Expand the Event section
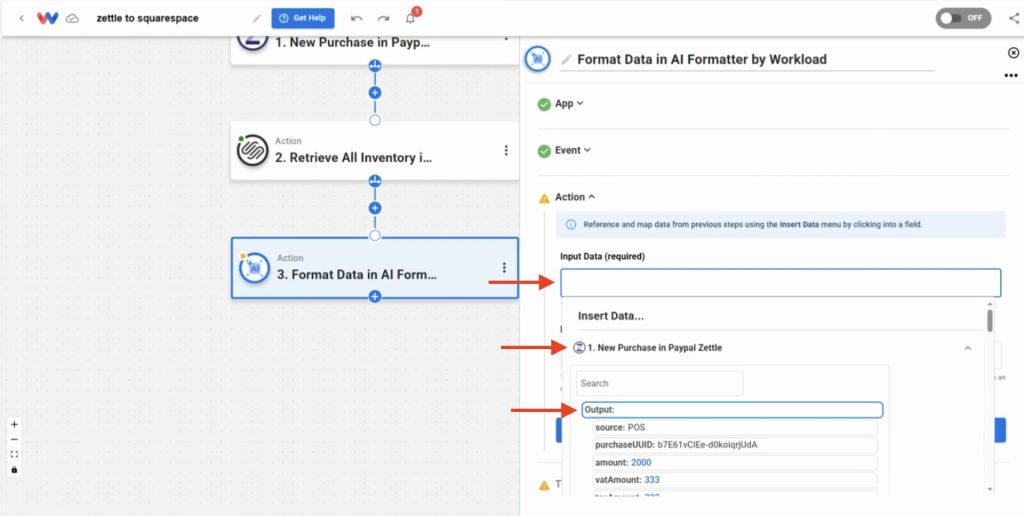The image size is (1024, 516). (572, 150)
